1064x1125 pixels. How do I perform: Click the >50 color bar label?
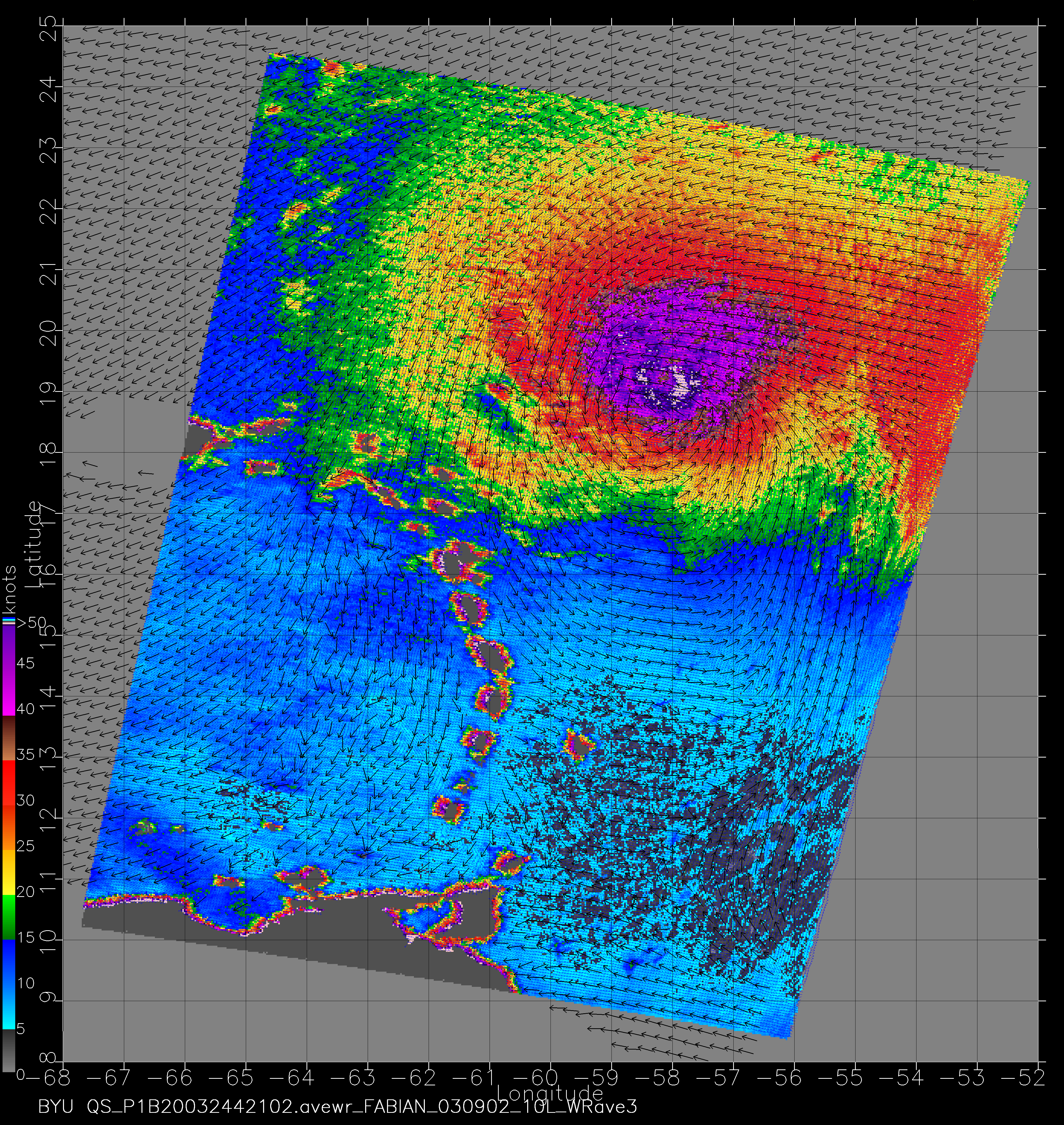pos(31,622)
